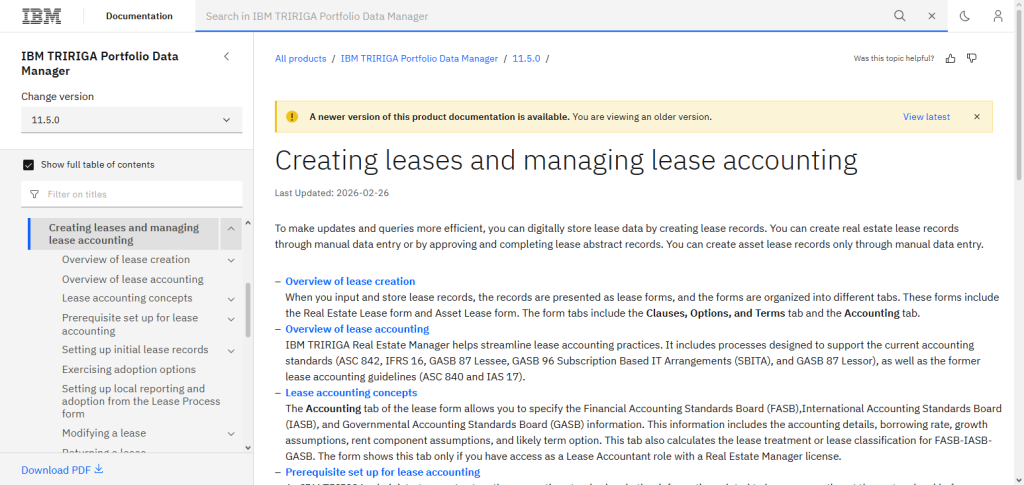Viewport: 1024px width, 485px height.
Task: Select Overview of lease creation in sidebar
Action: (126, 260)
